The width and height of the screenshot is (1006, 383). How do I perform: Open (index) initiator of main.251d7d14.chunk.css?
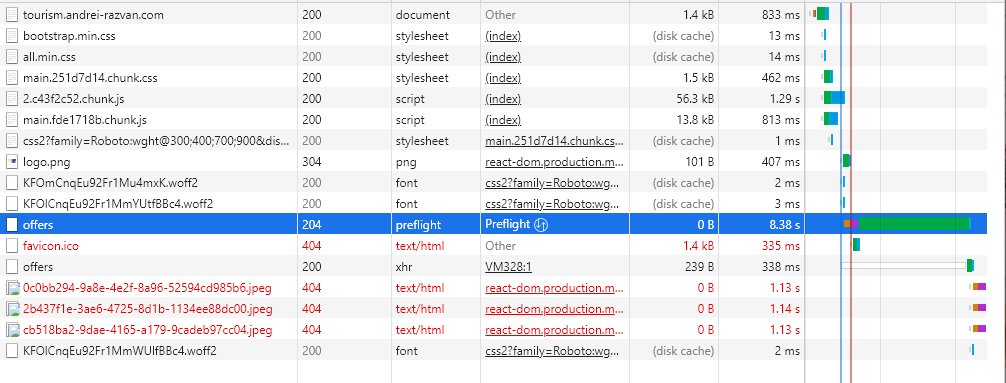503,78
